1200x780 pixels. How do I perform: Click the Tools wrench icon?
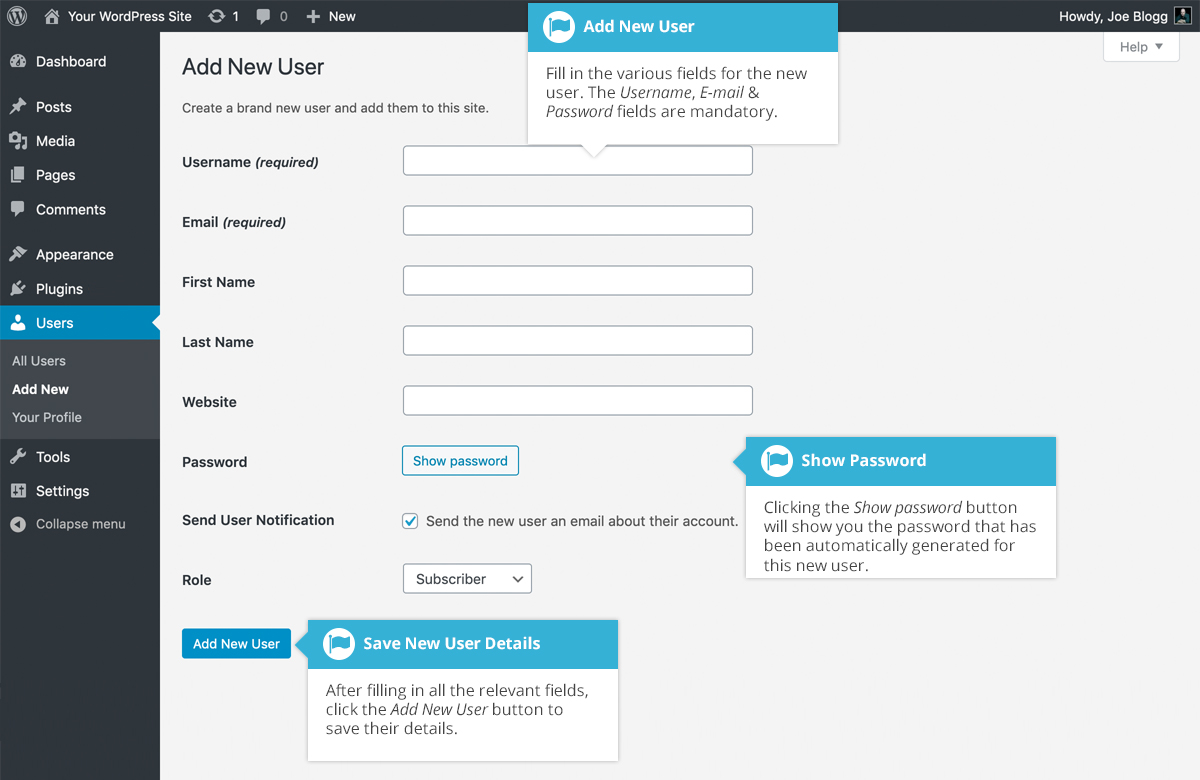18,456
